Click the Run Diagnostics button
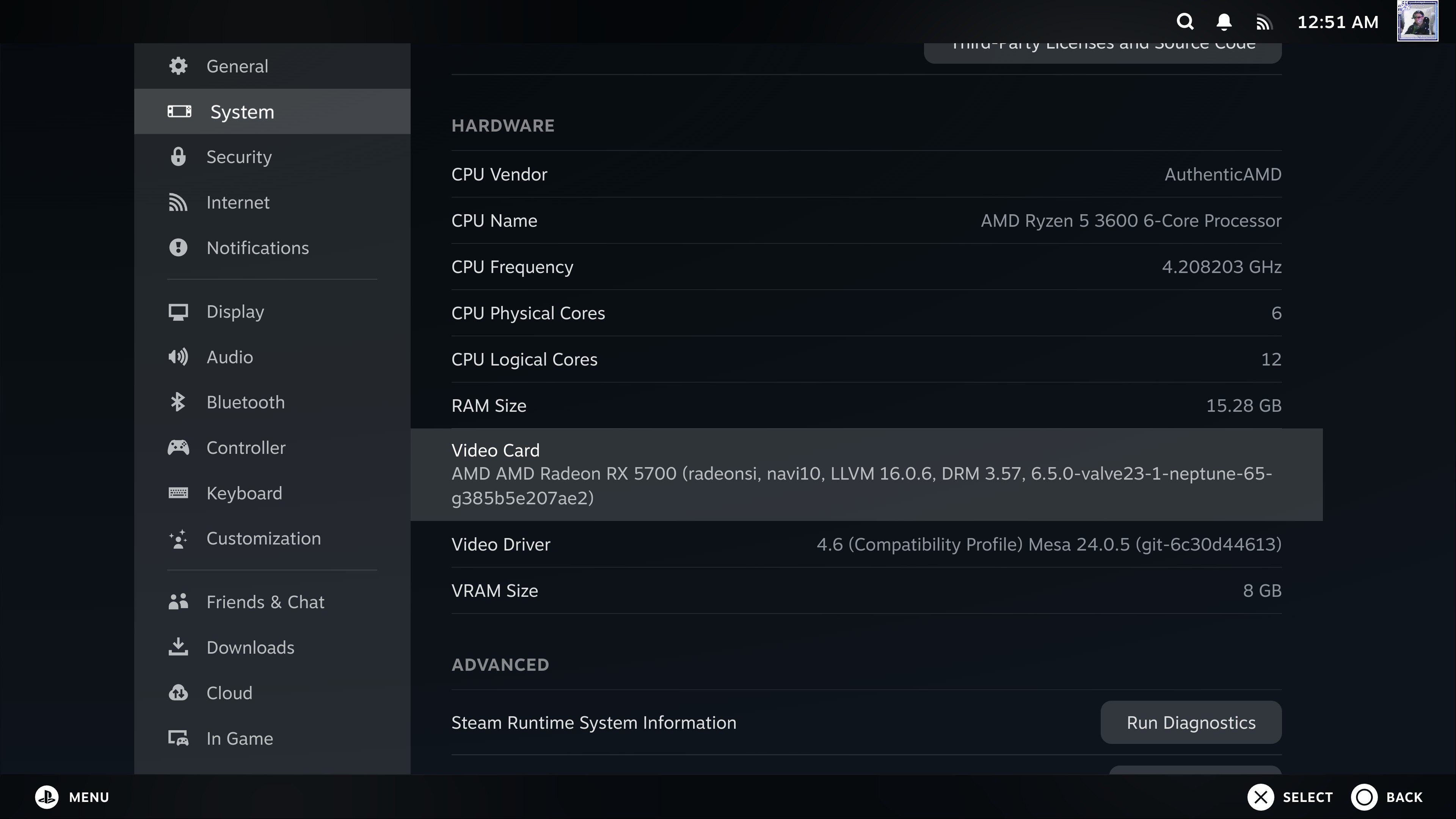Viewport: 1456px width, 819px height. 1191,722
